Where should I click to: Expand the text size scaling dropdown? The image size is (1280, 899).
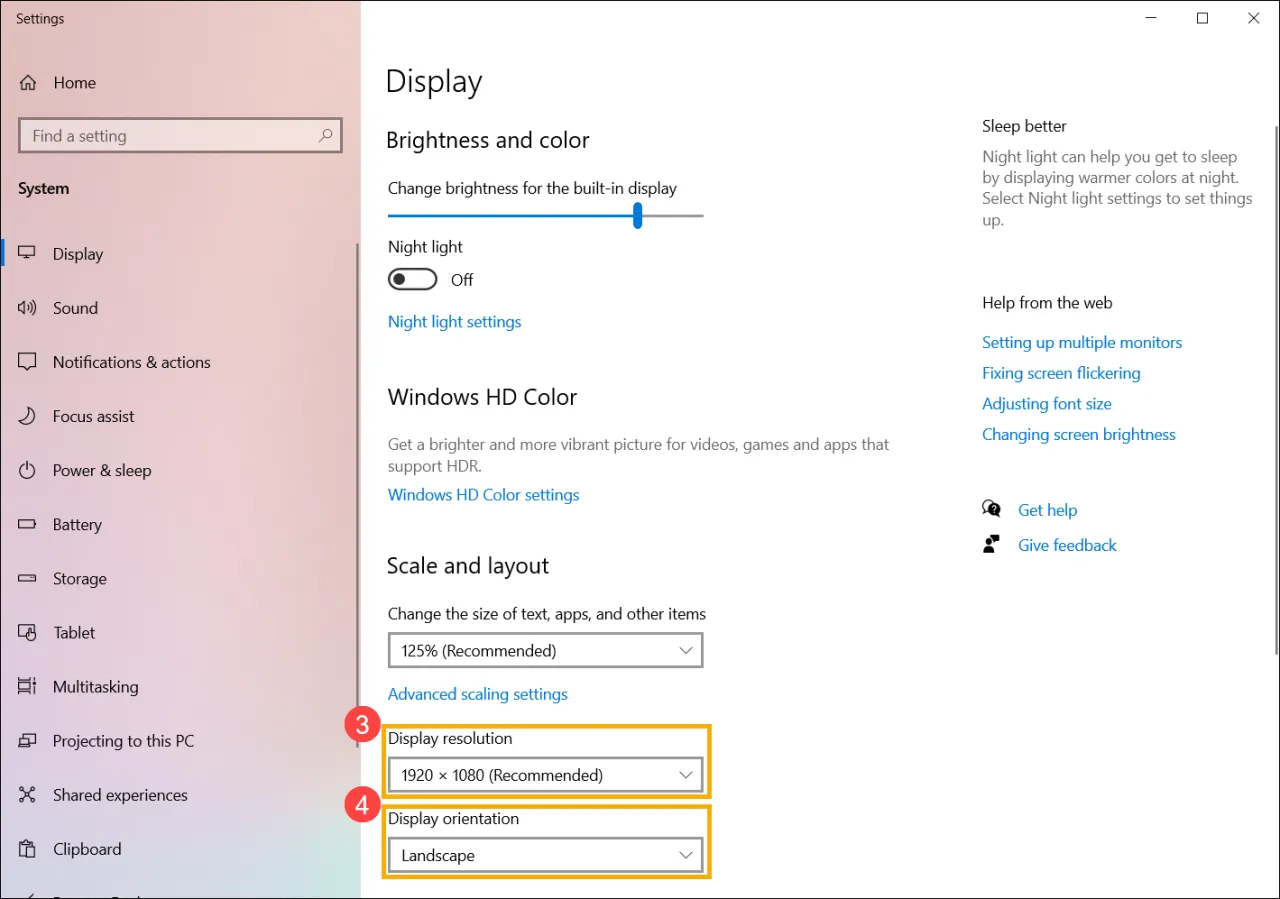[545, 650]
